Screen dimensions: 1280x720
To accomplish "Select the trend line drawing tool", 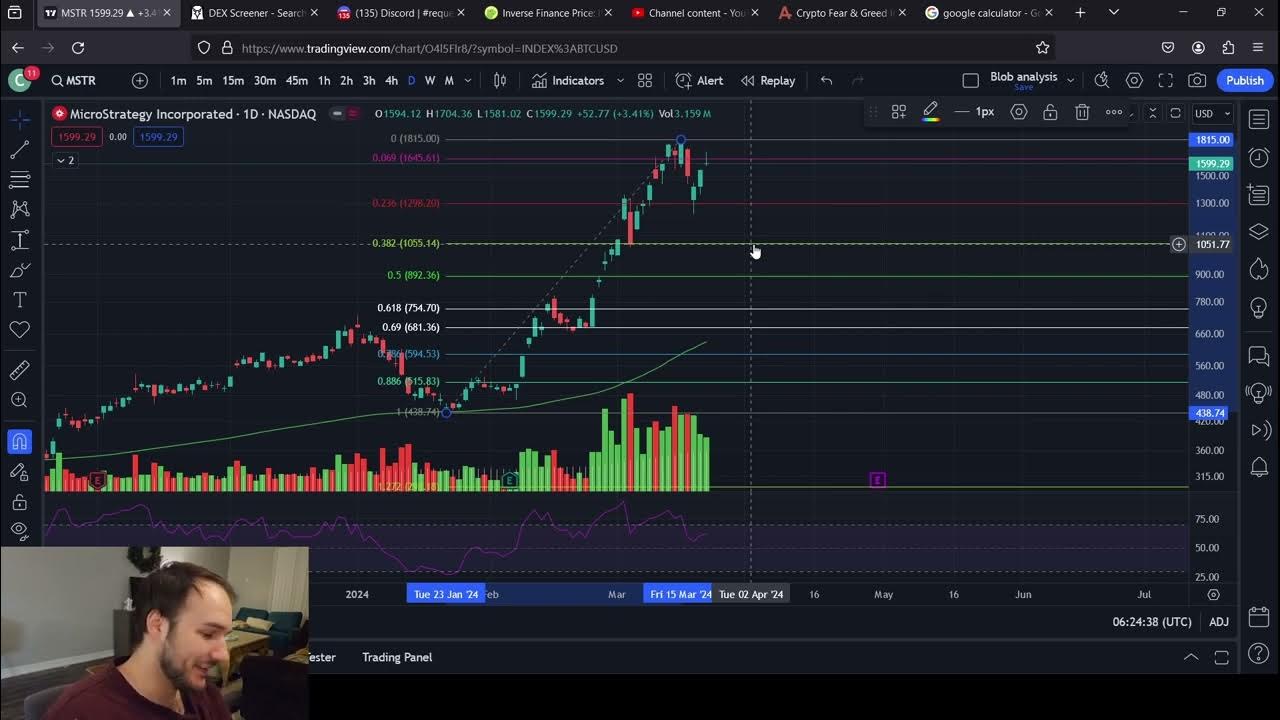I will coord(19,150).
